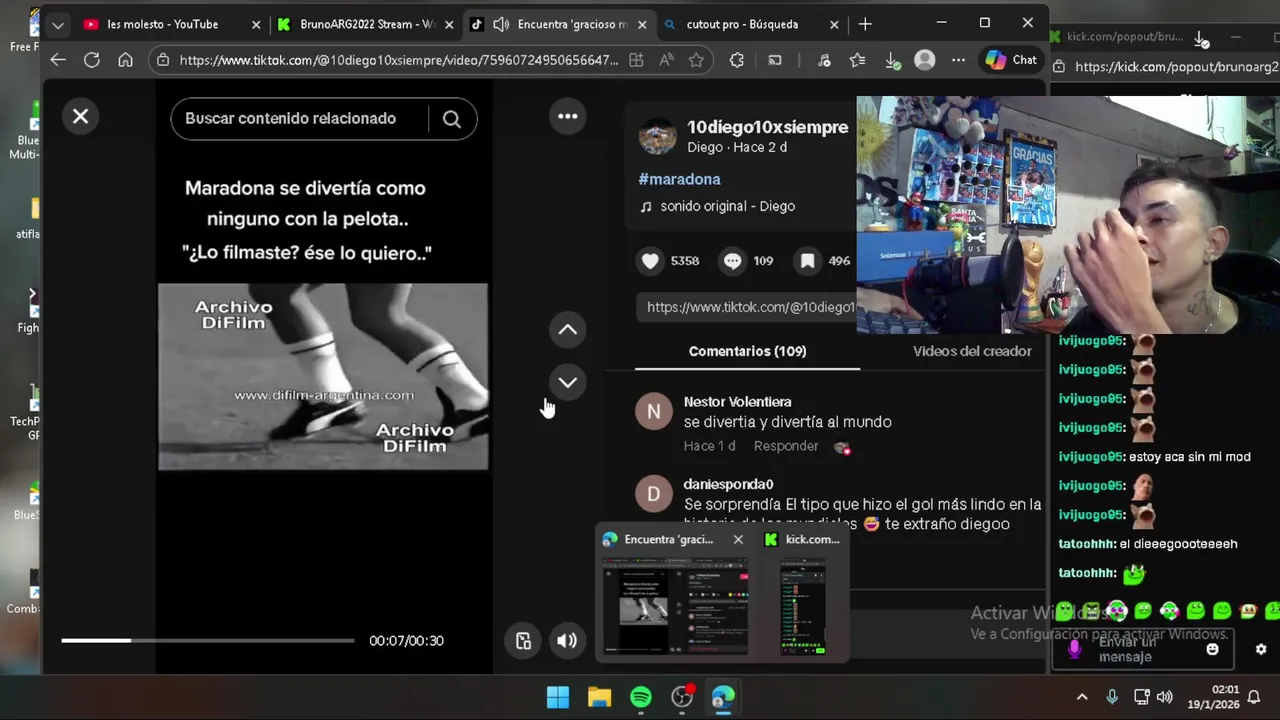This screenshot has width=1280, height=720.
Task: Select the Comentarios (109) tab
Action: (747, 351)
